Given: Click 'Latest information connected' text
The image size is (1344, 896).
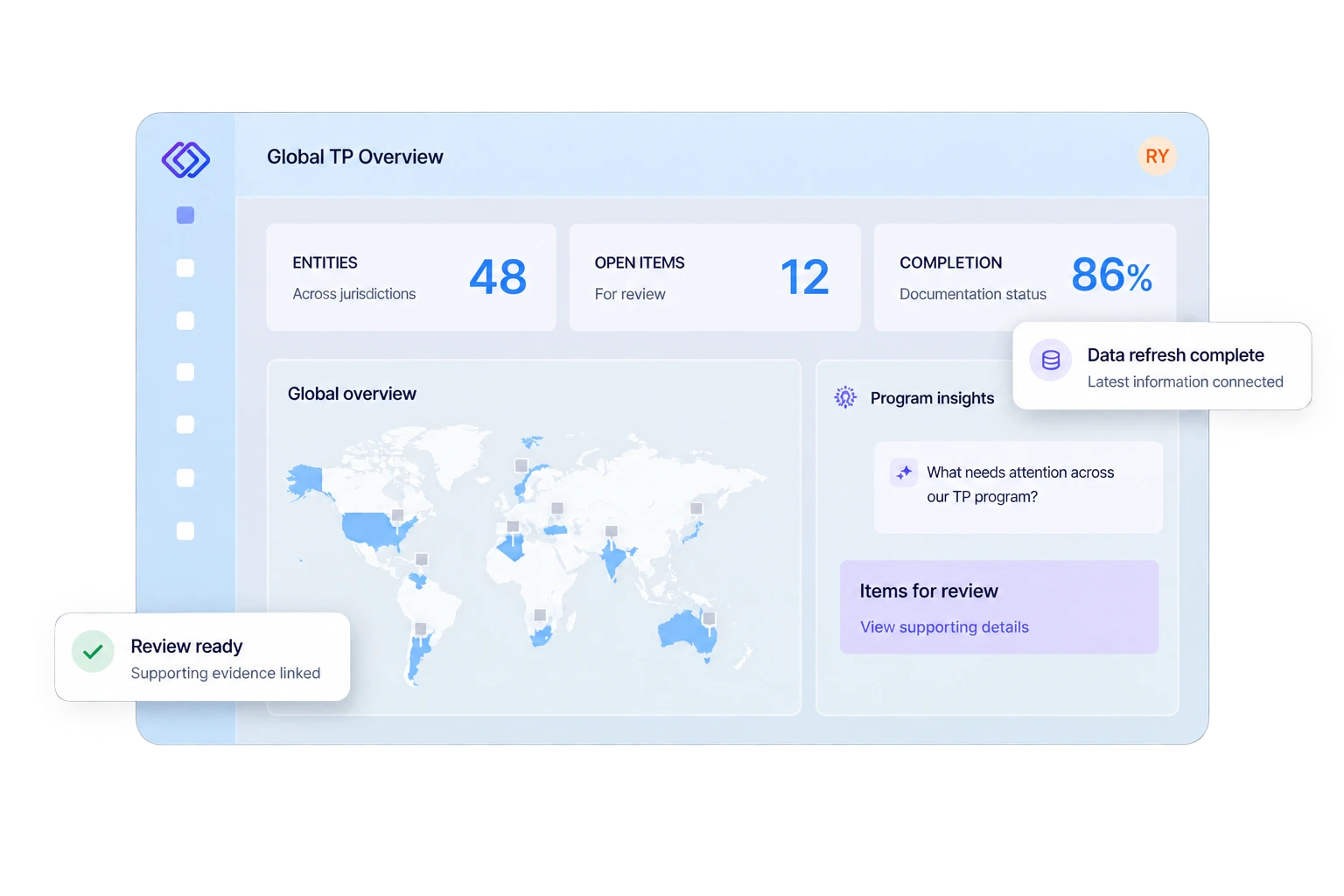Looking at the screenshot, I should point(1186,381).
